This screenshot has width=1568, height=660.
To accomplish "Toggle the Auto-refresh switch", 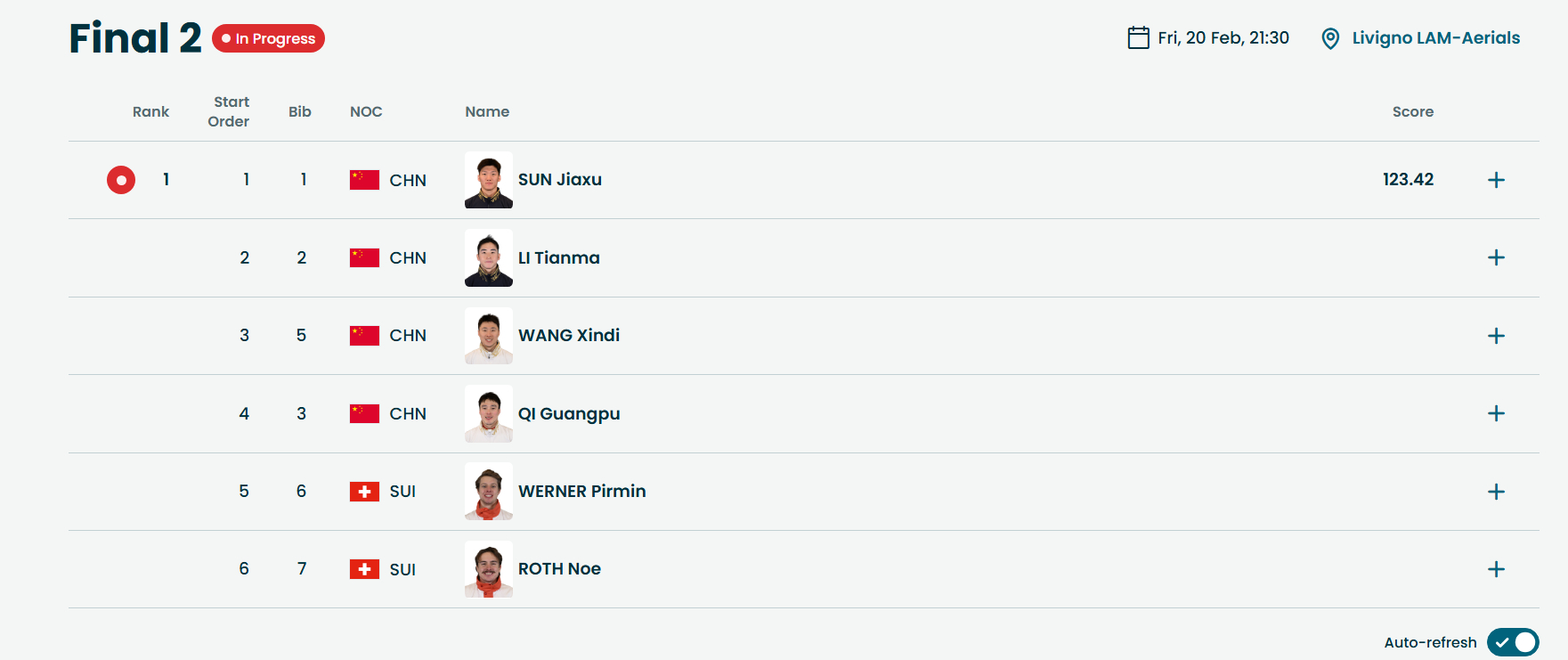I will [1513, 642].
